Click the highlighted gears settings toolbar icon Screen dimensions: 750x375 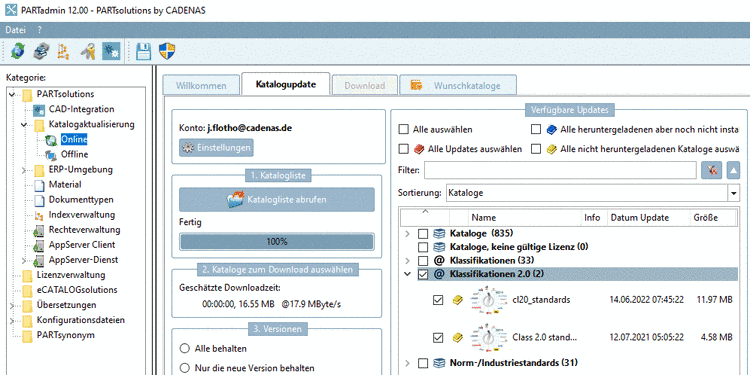(111, 50)
